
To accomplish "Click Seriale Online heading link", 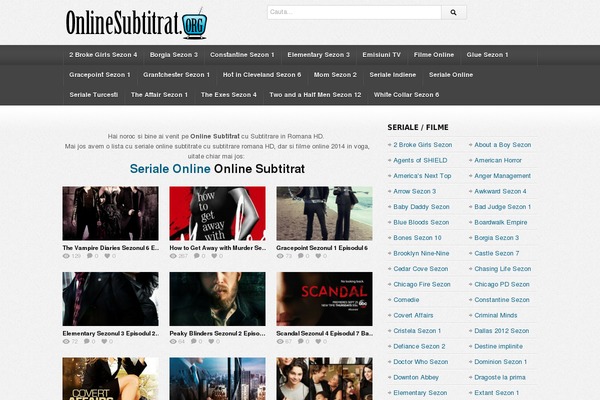I will (170, 169).
